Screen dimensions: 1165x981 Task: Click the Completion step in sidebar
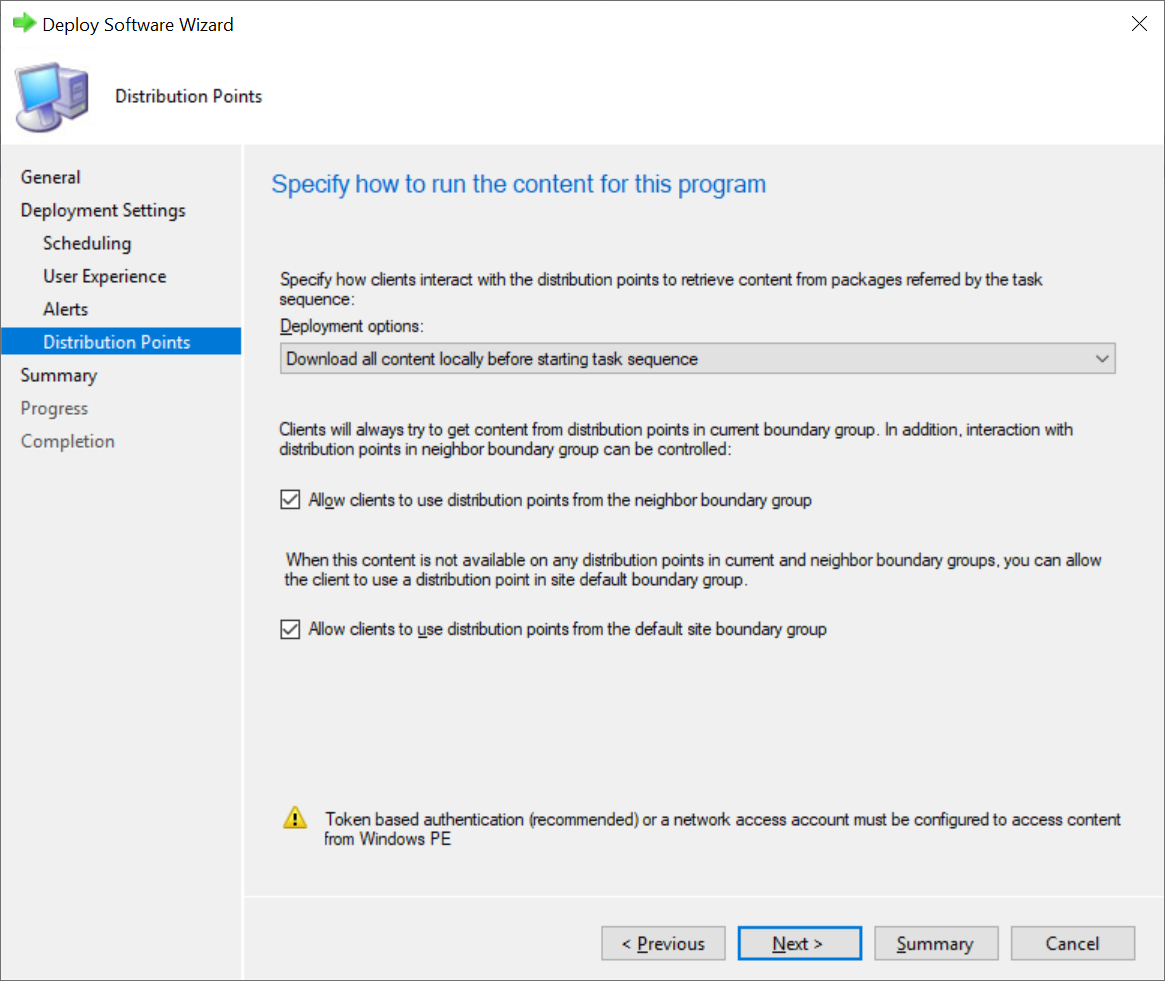[68, 441]
